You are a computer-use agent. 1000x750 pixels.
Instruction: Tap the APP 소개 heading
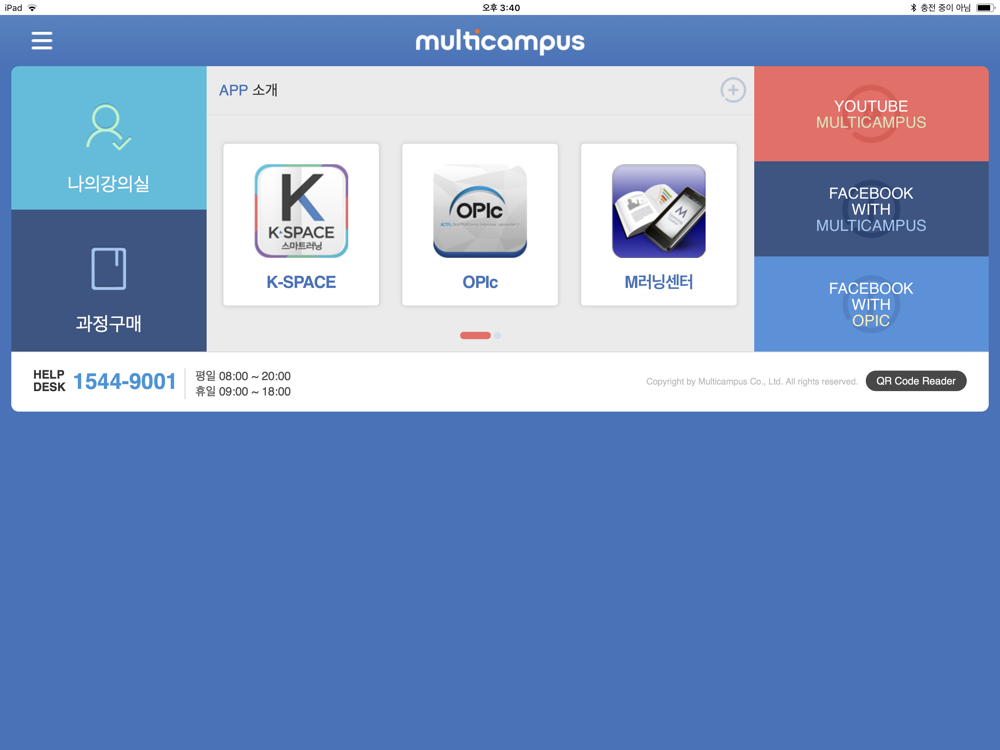coord(248,90)
